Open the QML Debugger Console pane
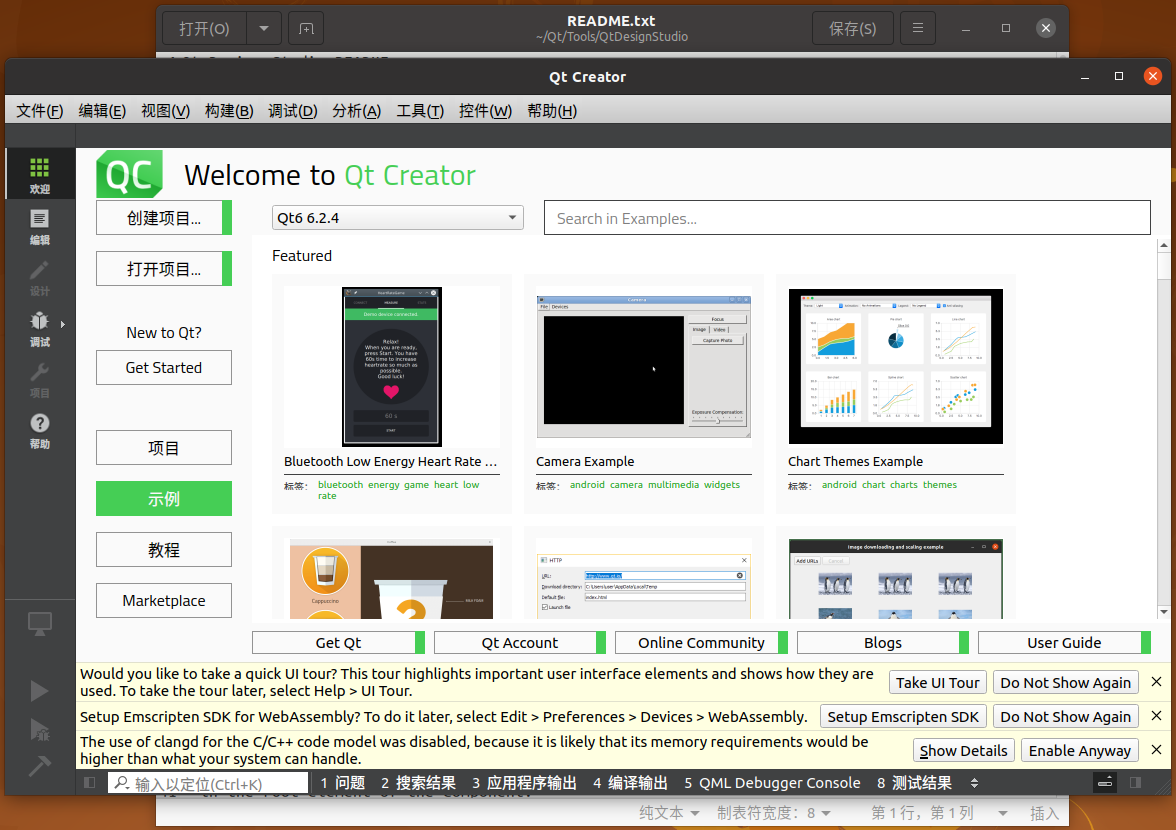Image resolution: width=1176 pixels, height=830 pixels. pos(772,783)
